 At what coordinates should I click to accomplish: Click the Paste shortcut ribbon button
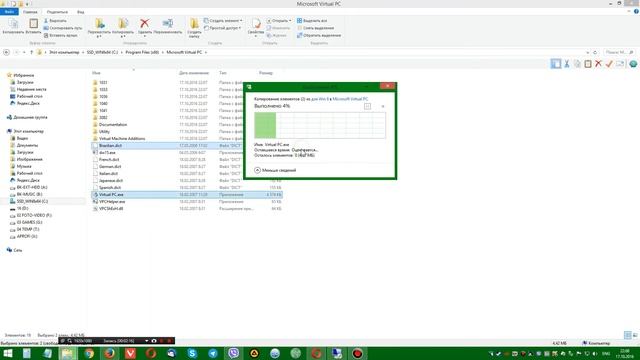(60, 36)
